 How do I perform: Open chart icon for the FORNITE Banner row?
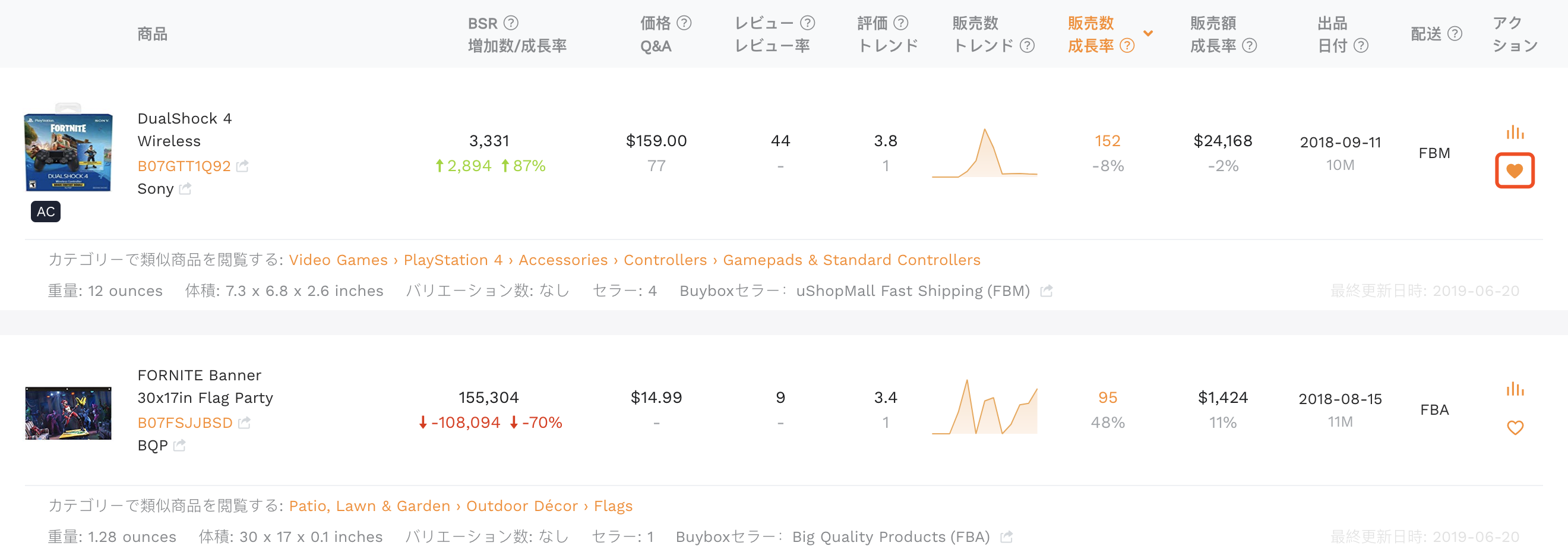pos(1515,389)
